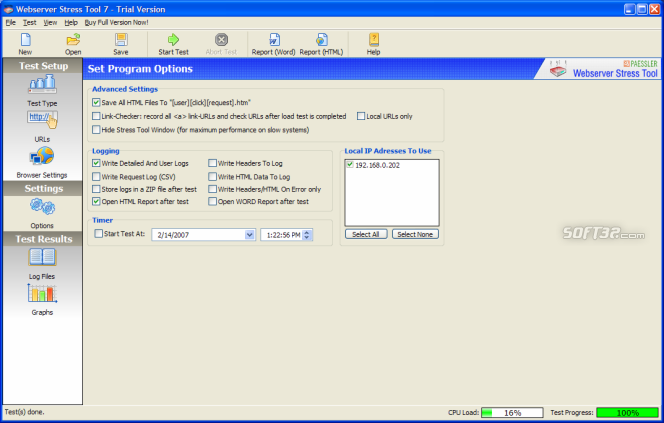Image resolution: width=664 pixels, height=423 pixels.
Task: Enable Write HTML Data To Log
Action: click(x=213, y=177)
